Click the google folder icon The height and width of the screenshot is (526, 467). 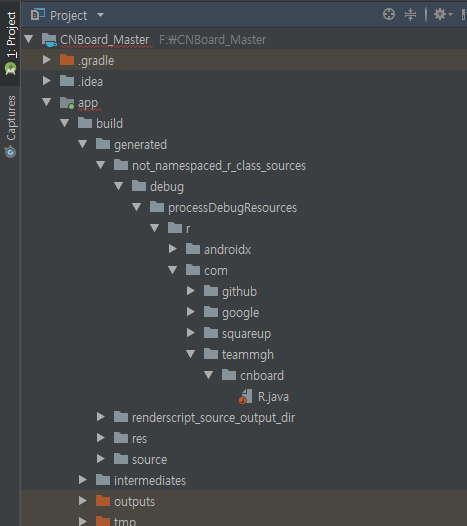point(211,312)
